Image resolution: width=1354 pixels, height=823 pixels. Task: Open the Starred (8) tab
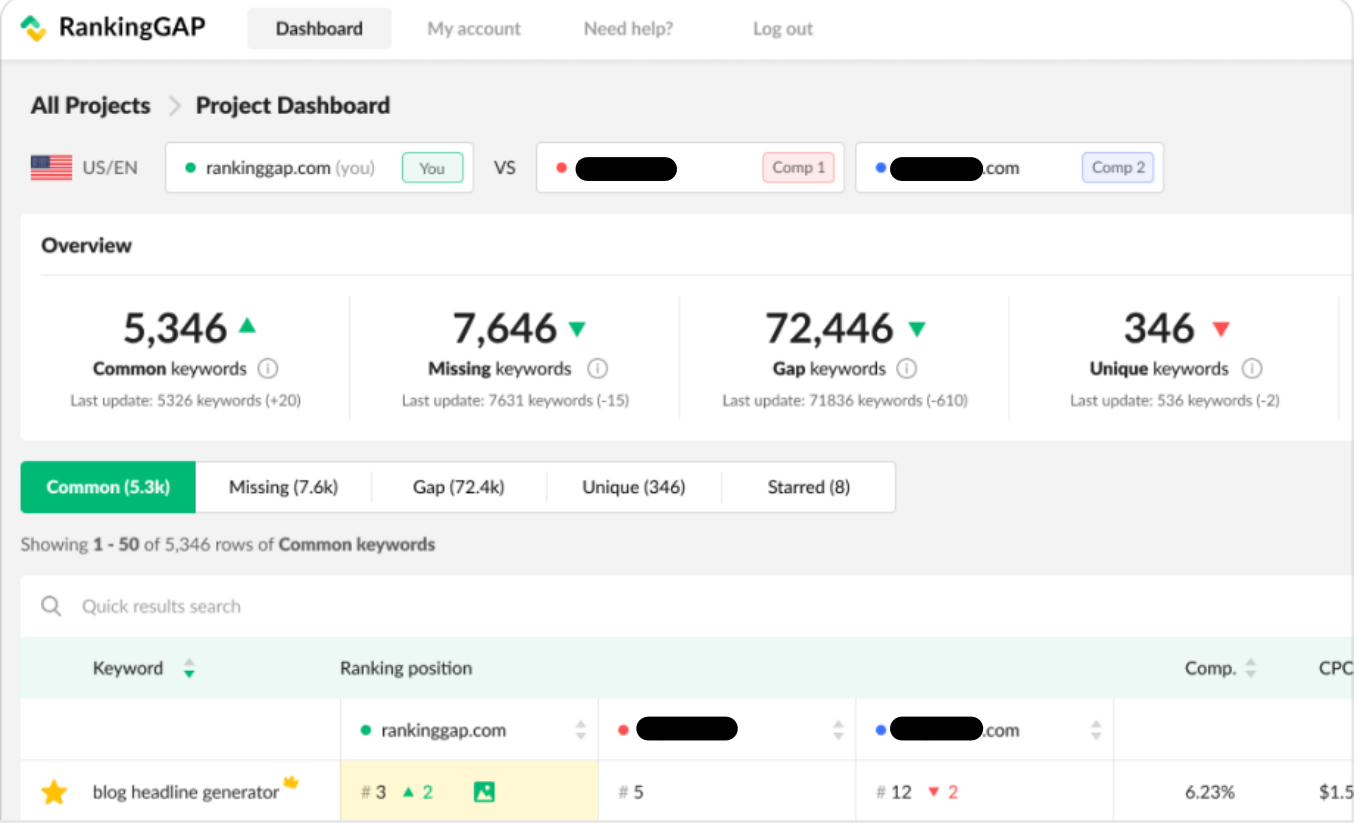(808, 487)
